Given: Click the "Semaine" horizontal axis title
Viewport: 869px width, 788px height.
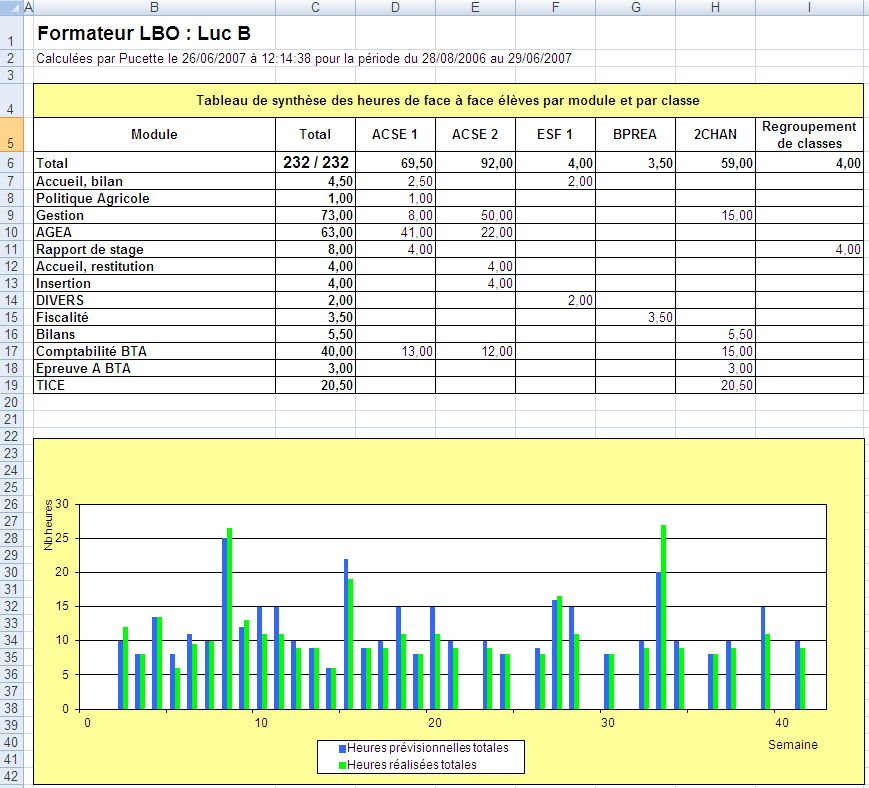Looking at the screenshot, I should pyautogui.click(x=792, y=745).
